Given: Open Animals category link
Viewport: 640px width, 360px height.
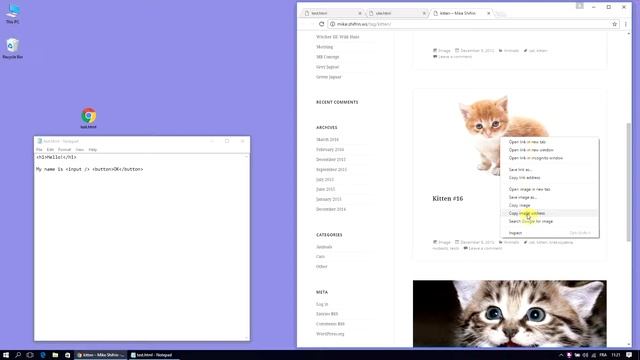Looking at the screenshot, I should [x=324, y=247].
